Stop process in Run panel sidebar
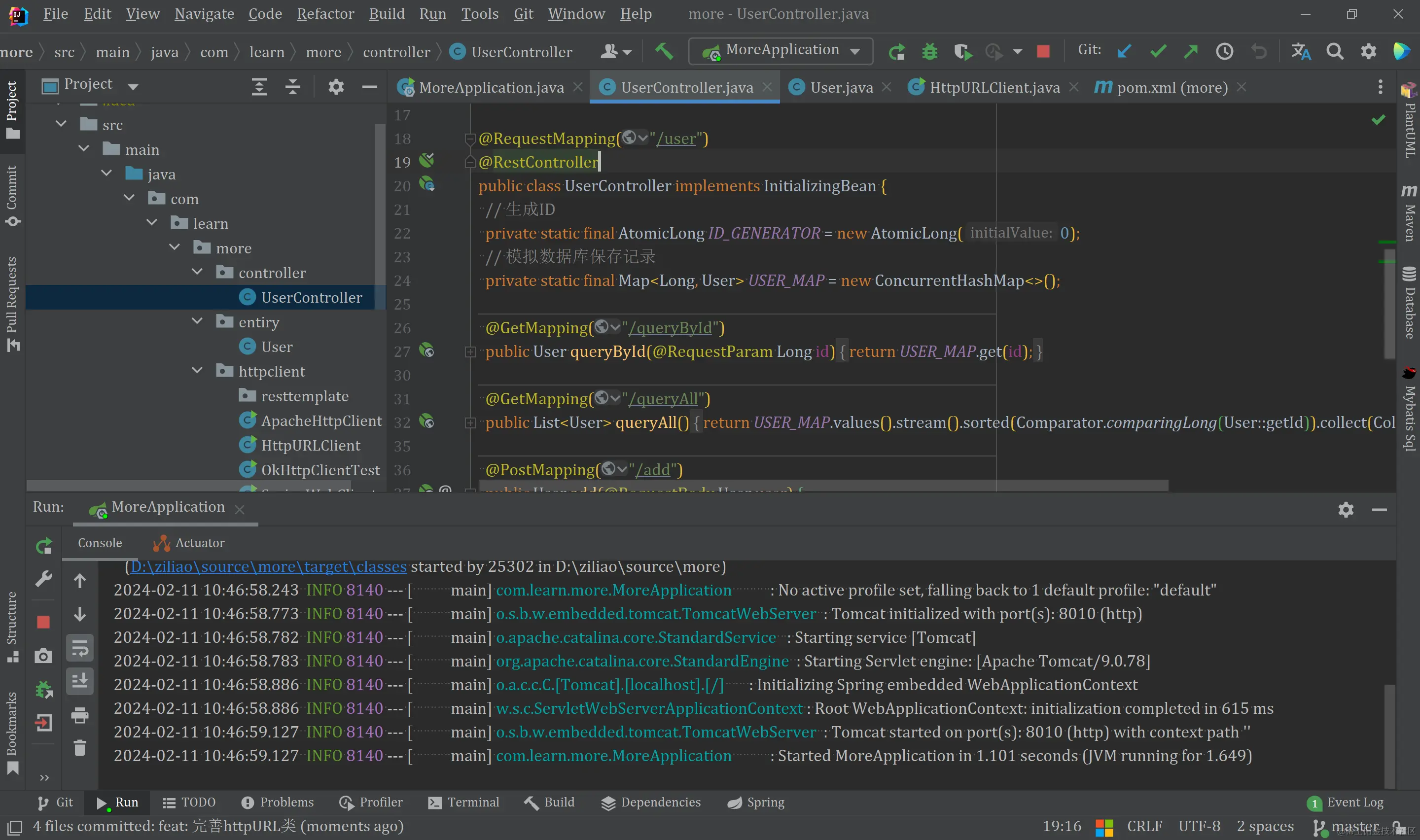Image resolution: width=1420 pixels, height=840 pixels. pyautogui.click(x=43, y=622)
